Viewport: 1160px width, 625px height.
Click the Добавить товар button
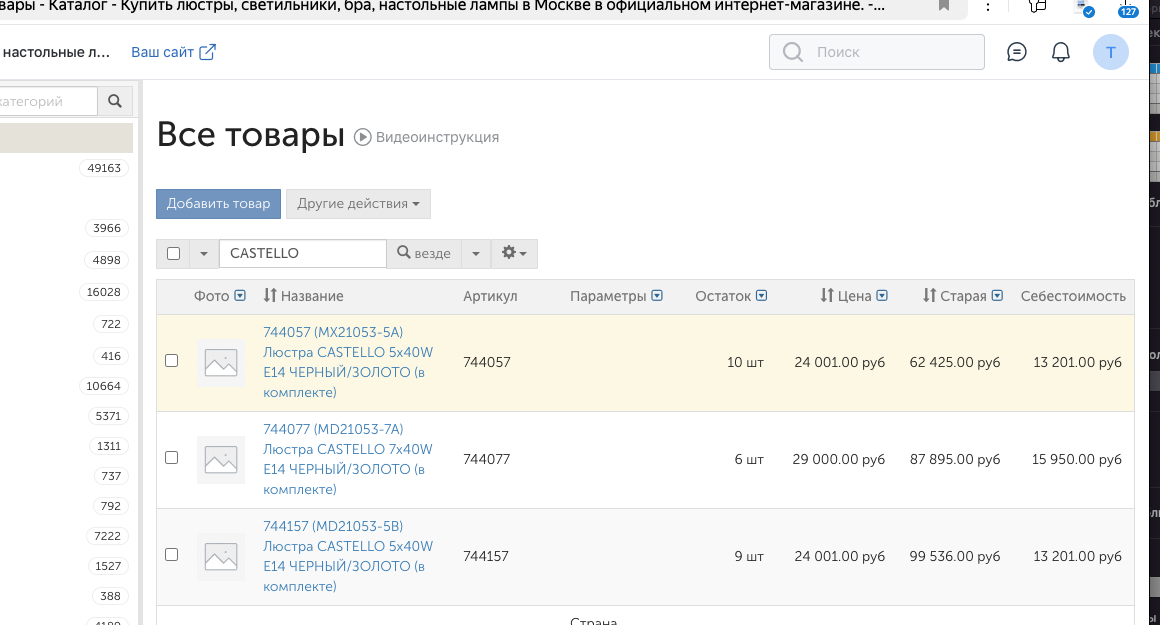pos(218,204)
